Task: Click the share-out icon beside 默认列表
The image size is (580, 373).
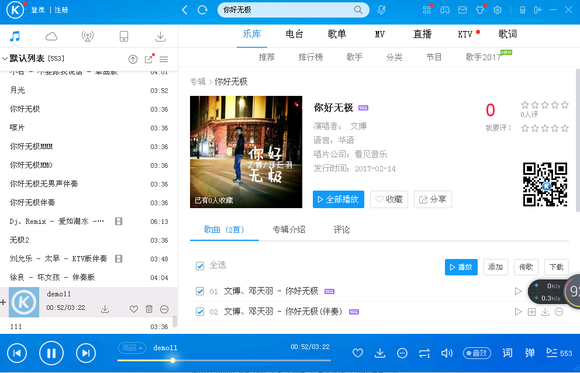Action: click(x=149, y=59)
